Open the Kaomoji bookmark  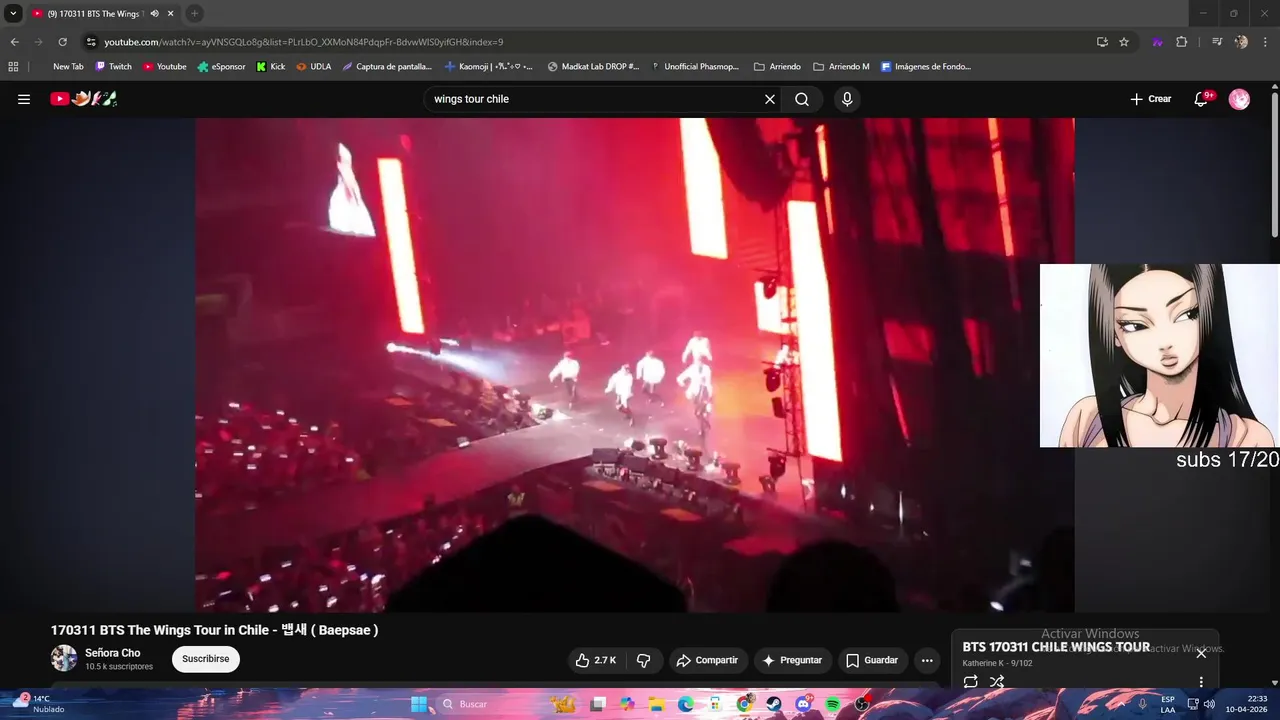(489, 67)
